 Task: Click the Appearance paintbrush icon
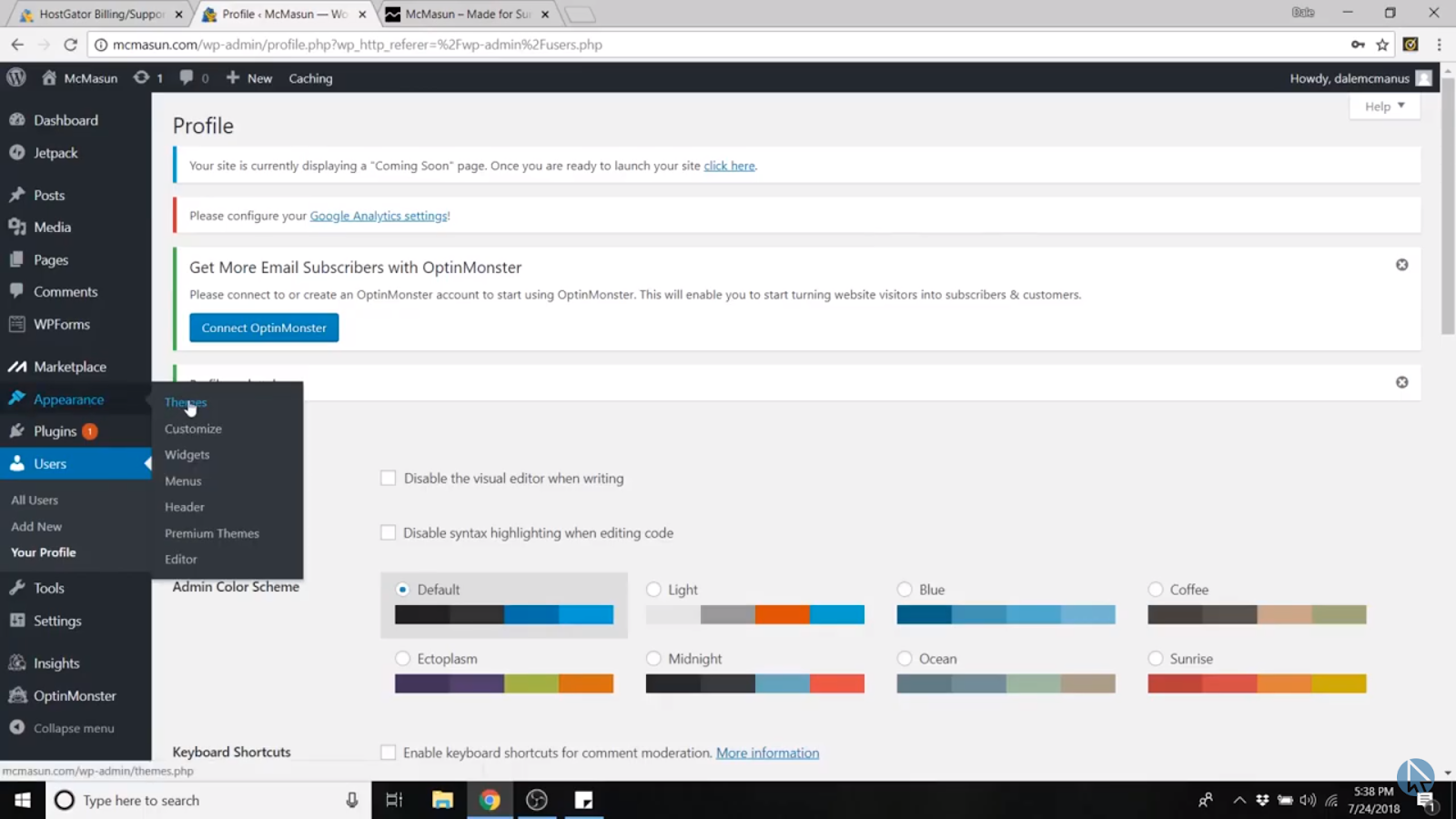(x=16, y=399)
